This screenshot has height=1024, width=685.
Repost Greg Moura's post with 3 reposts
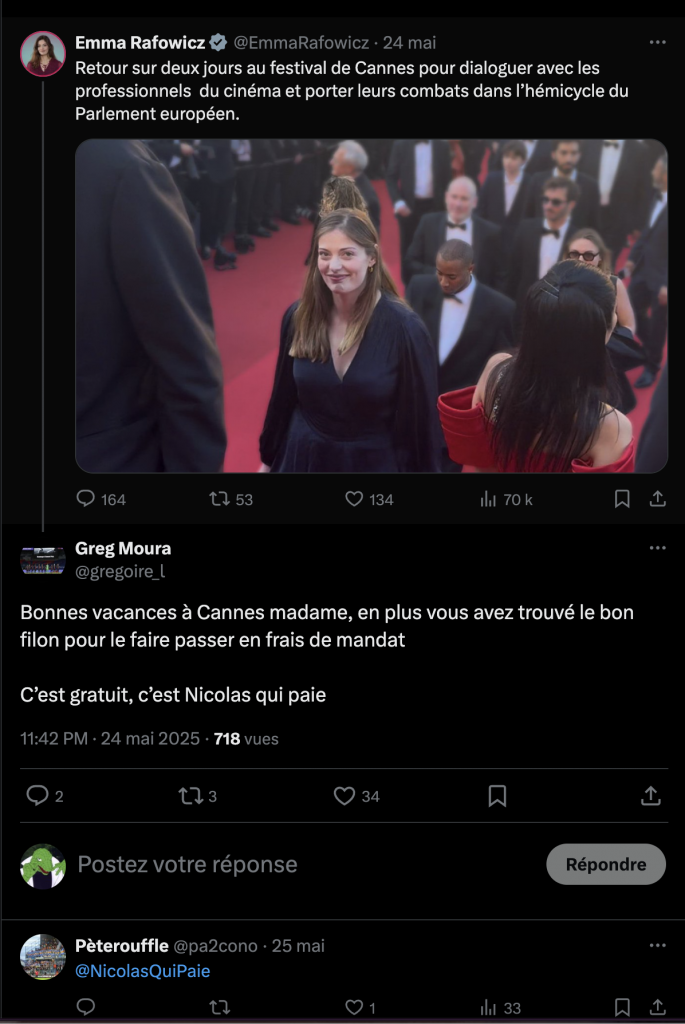tap(190, 795)
